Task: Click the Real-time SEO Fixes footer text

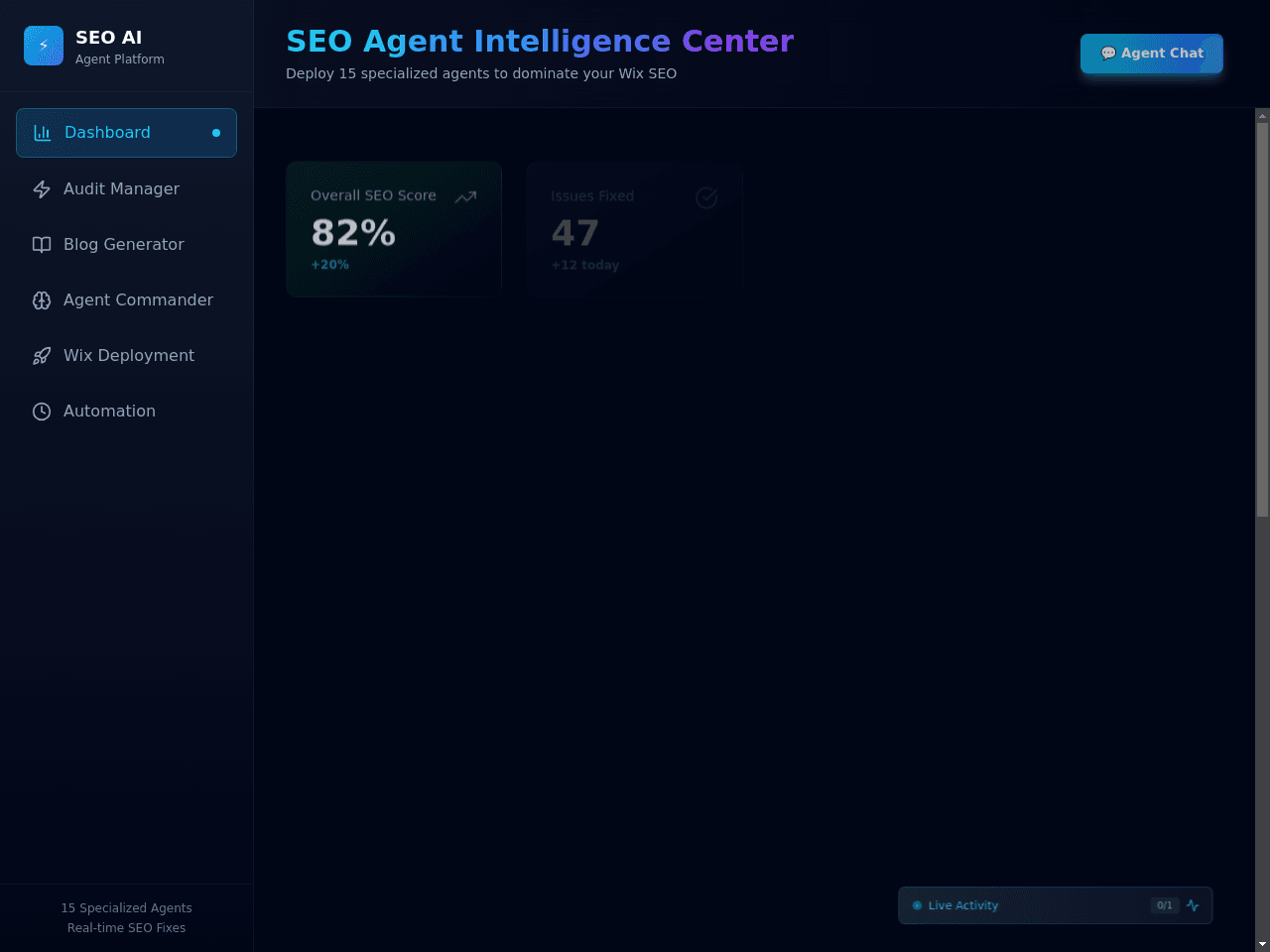Action: (126, 928)
